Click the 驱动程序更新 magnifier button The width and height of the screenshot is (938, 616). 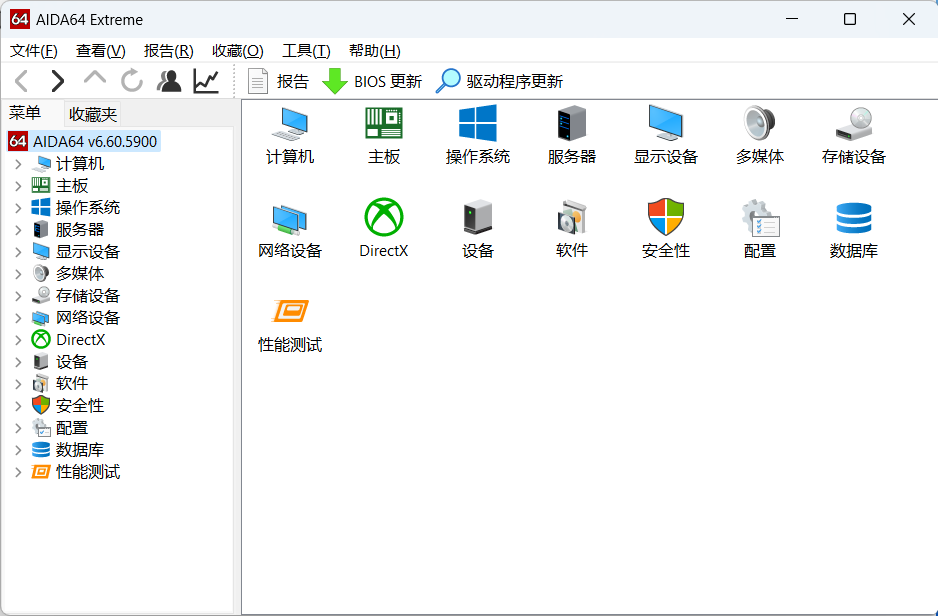coord(499,81)
